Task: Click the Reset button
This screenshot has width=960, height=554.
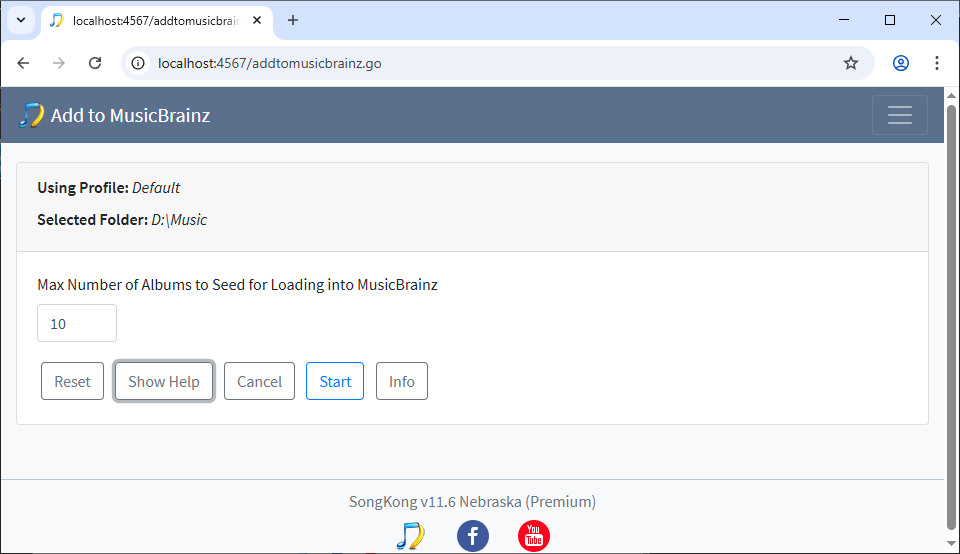Action: tap(72, 381)
